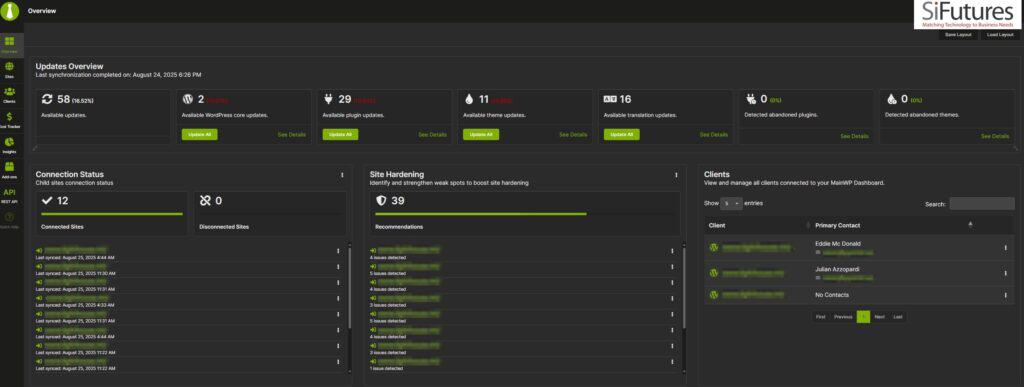
Task: Click the sync icon beside 58 available updates
Action: 46,99
